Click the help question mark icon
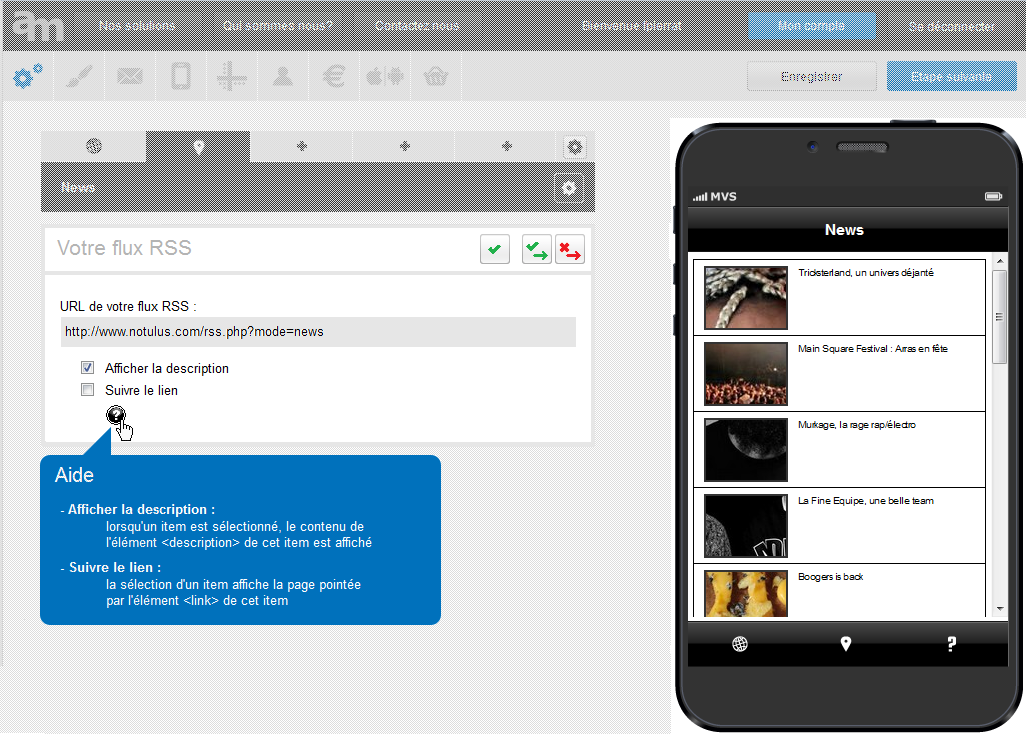The image size is (1026, 737). (x=116, y=415)
